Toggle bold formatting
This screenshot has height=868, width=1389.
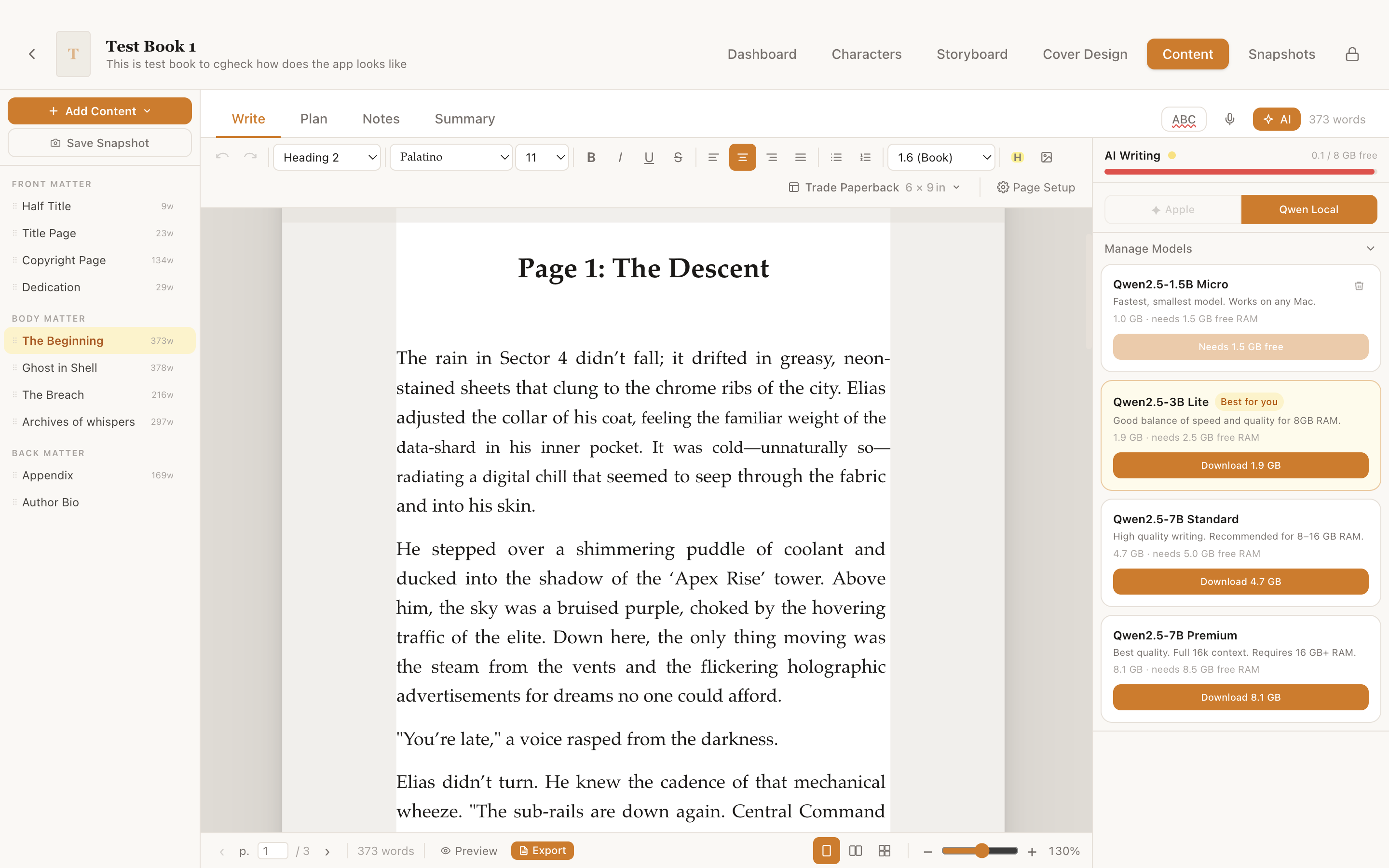(x=591, y=157)
